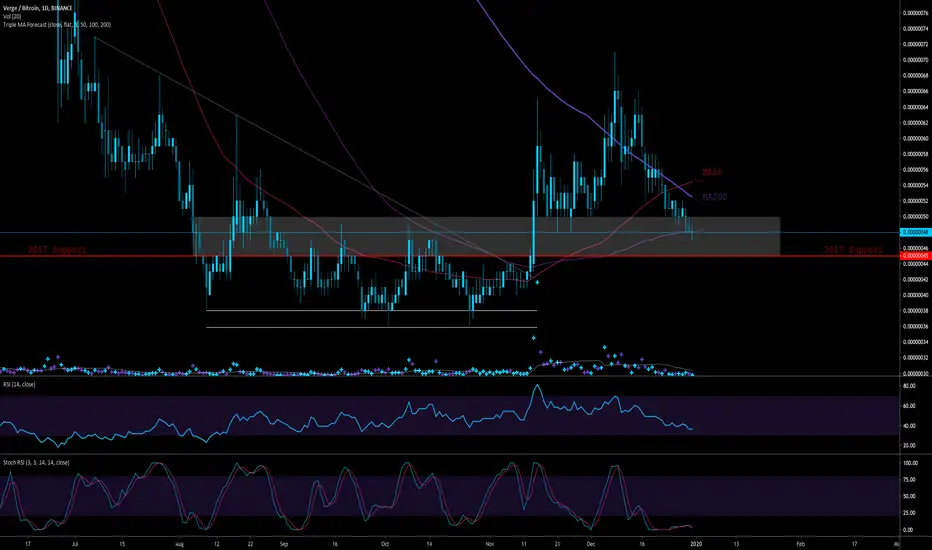Select the grey shaded support zone rectangle
932x550 pixels.
[x=486, y=237]
